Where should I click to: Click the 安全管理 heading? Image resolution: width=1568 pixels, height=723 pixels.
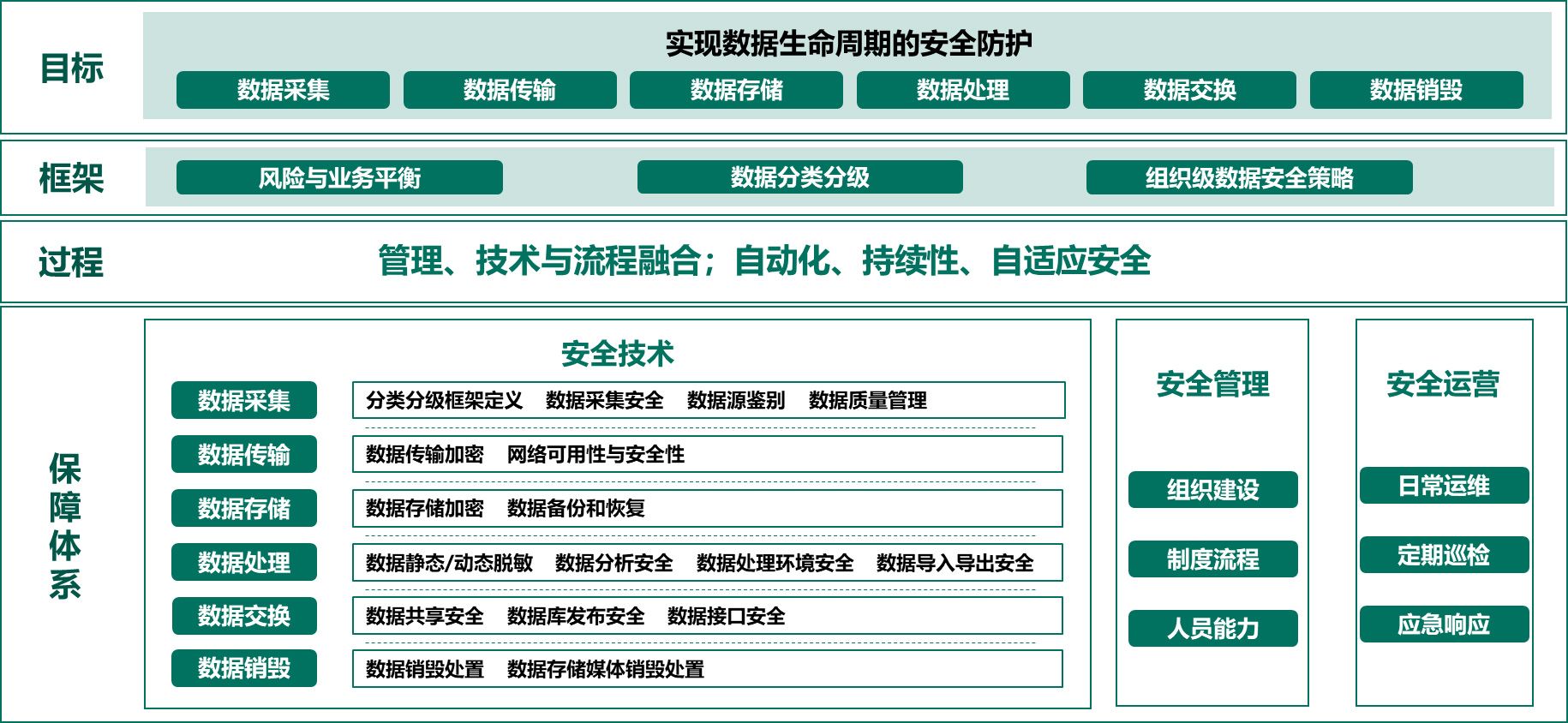point(1213,384)
